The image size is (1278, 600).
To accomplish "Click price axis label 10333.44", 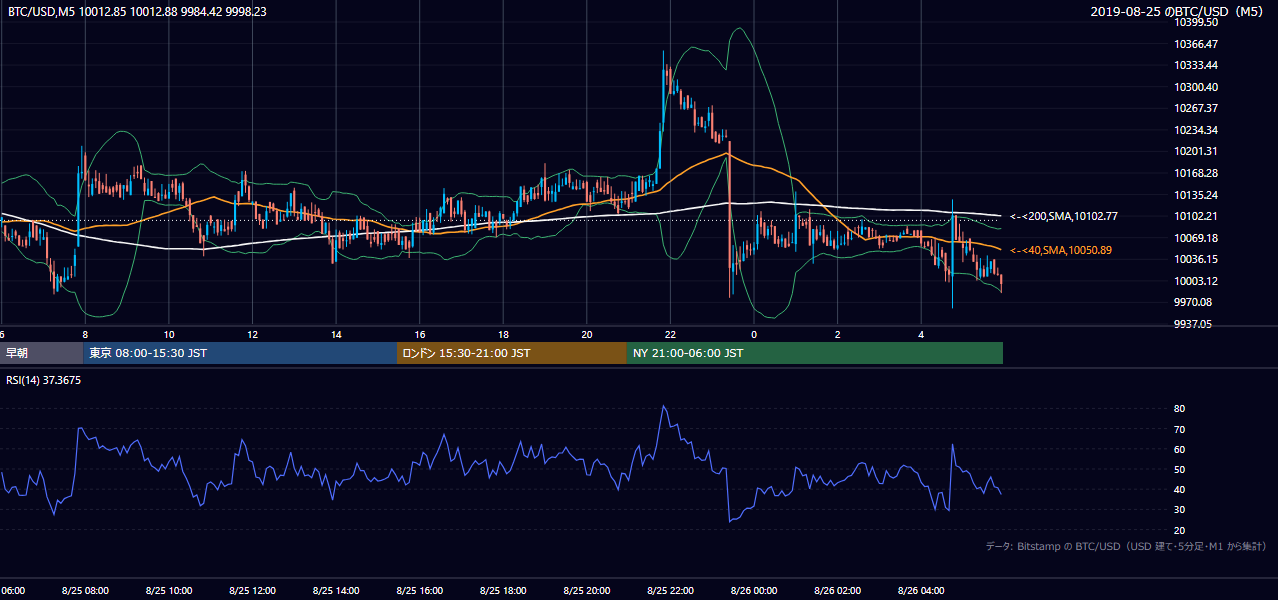I will [1195, 65].
